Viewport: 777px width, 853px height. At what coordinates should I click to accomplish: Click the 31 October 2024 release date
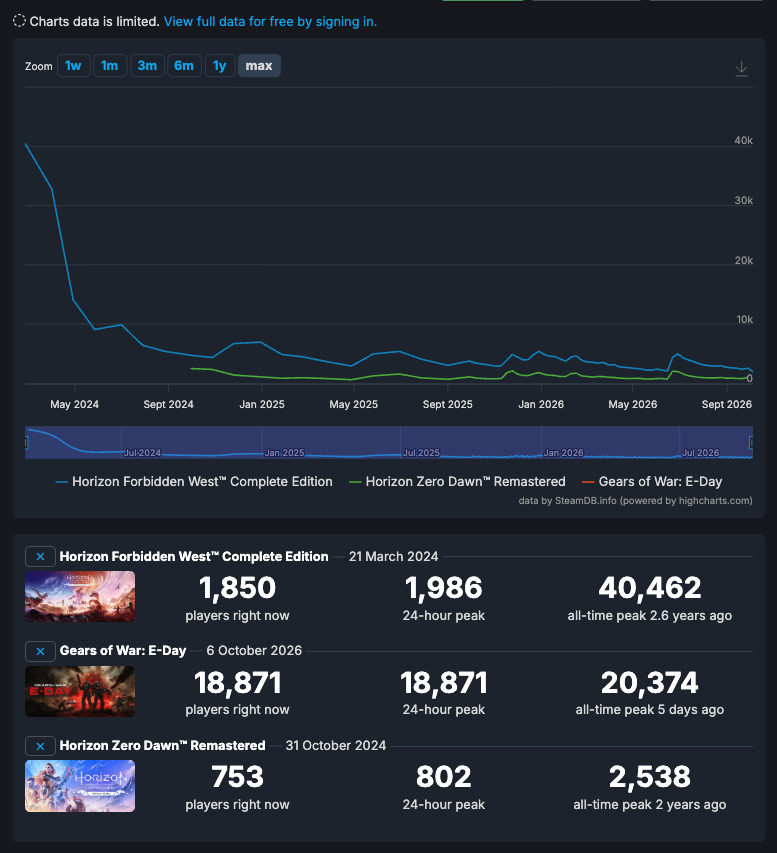point(336,745)
